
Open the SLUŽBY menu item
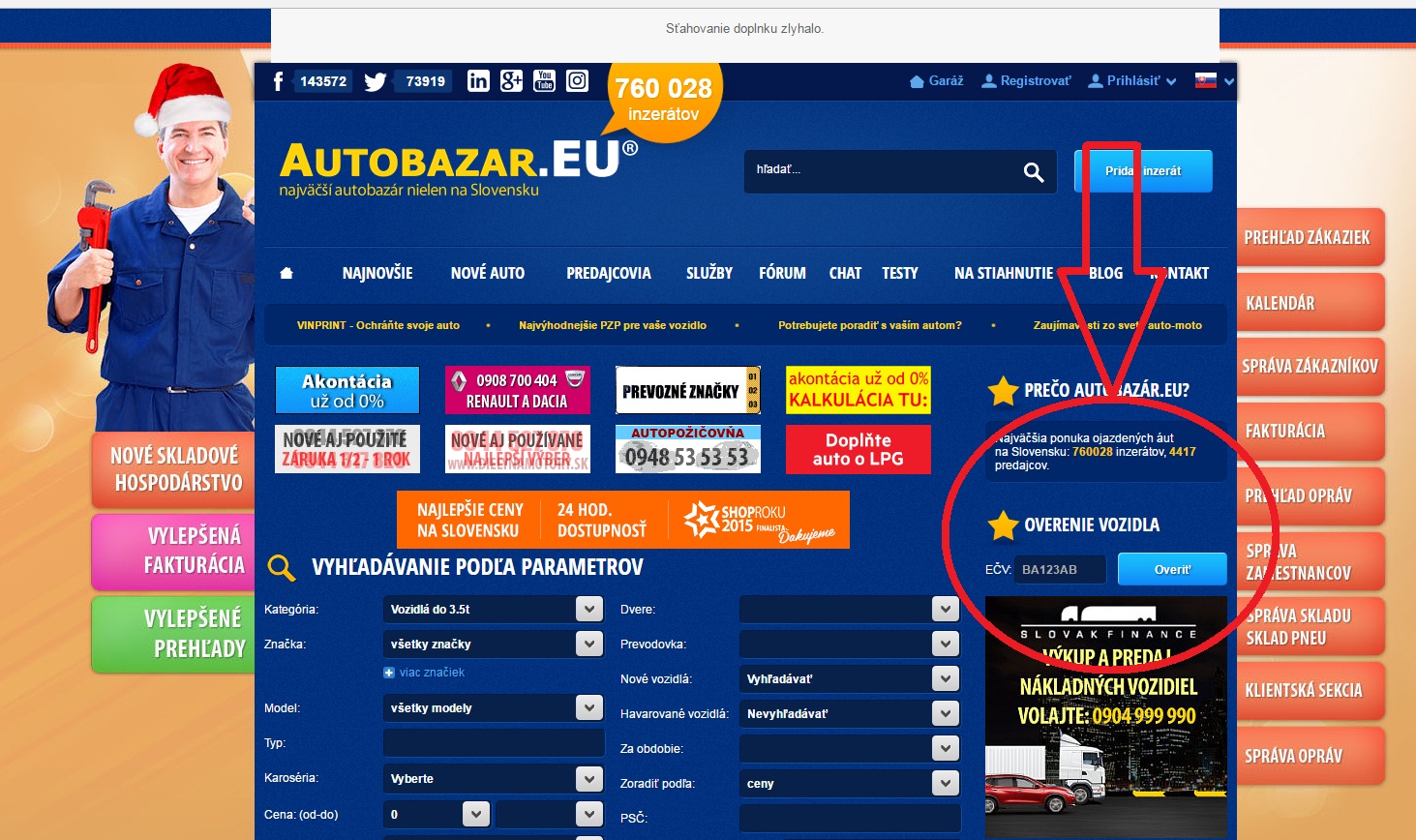709,273
